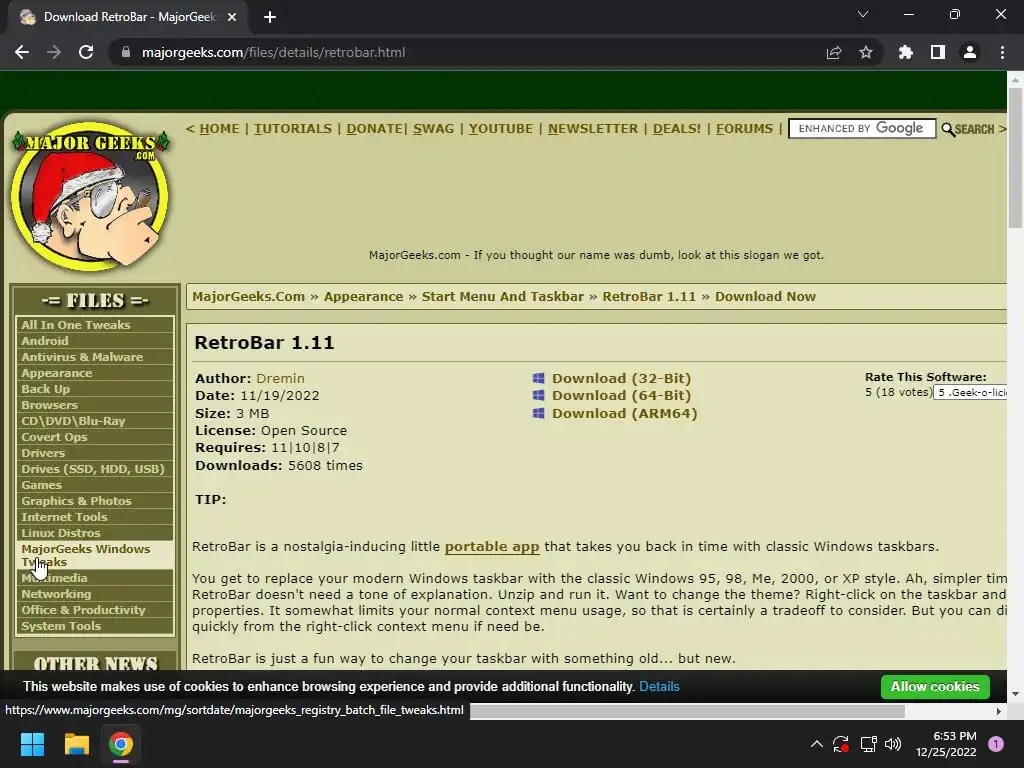The height and width of the screenshot is (768, 1024).
Task: Click the Download (64-Bit) link
Action: (x=621, y=395)
